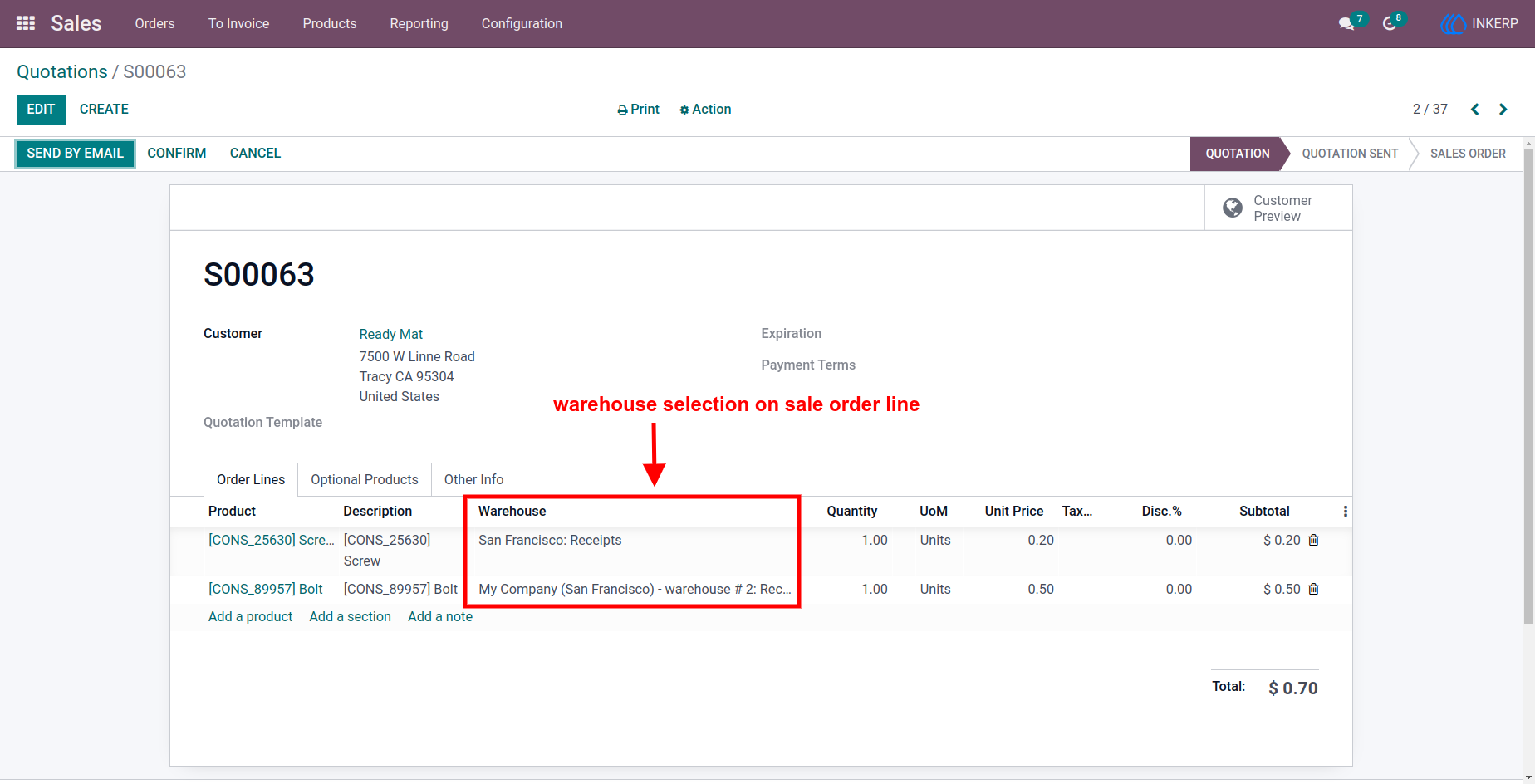This screenshot has width=1535, height=784.
Task: Select the SALES ORDER status stage
Action: click(x=1468, y=154)
